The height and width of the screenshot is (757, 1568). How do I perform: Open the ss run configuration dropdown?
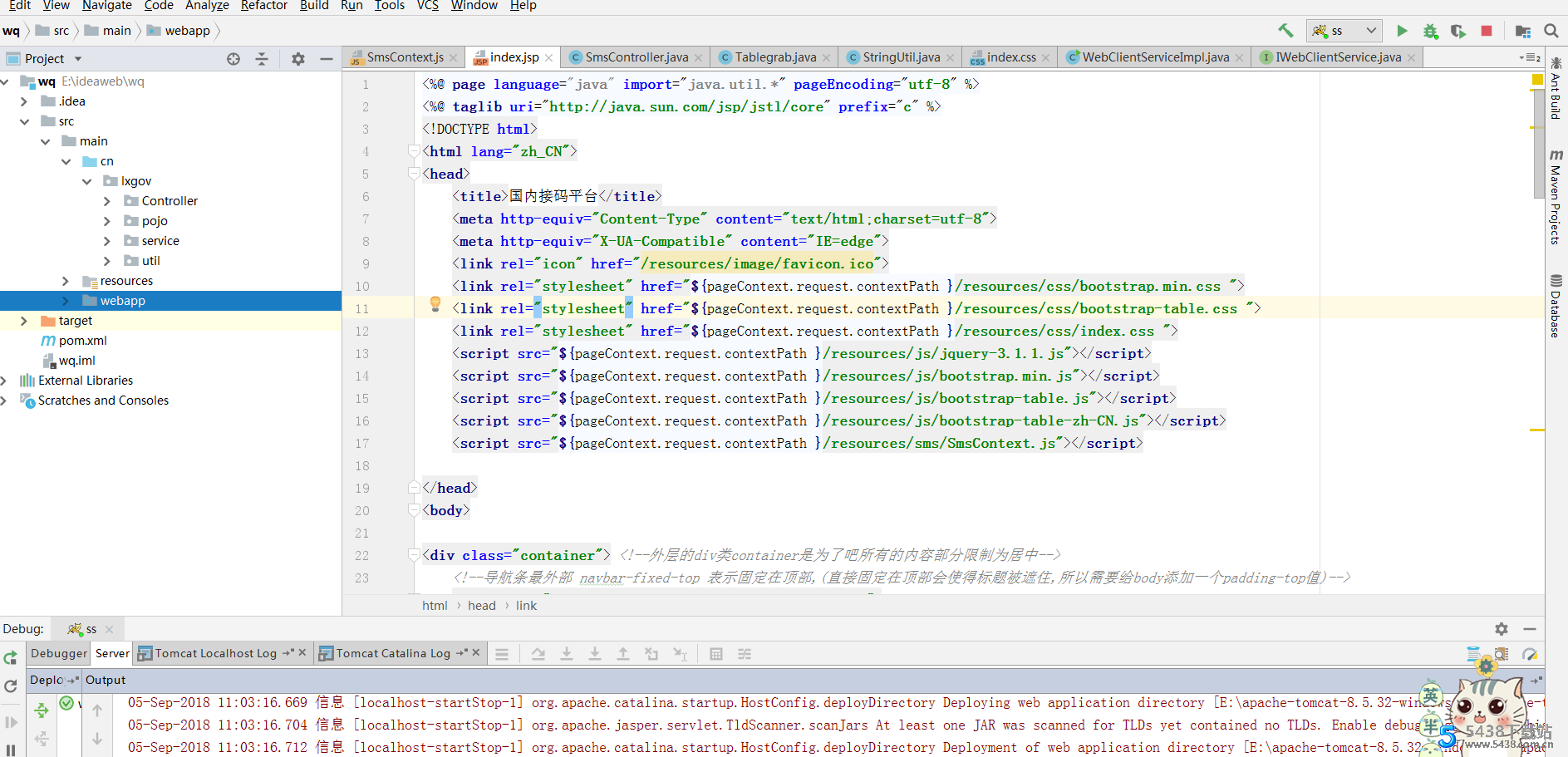(x=1344, y=31)
